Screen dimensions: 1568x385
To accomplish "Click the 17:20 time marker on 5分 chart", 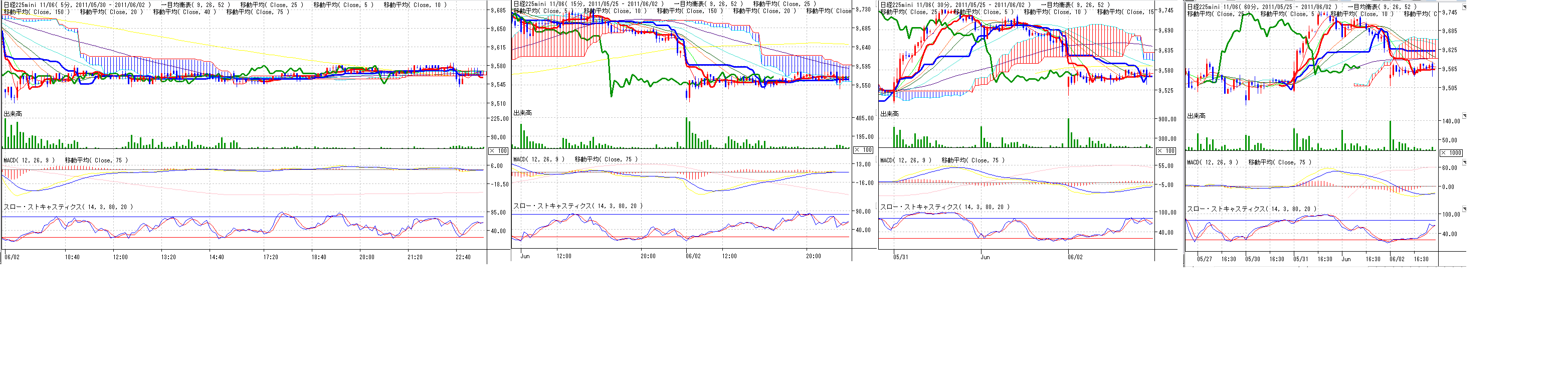I will pos(270,257).
